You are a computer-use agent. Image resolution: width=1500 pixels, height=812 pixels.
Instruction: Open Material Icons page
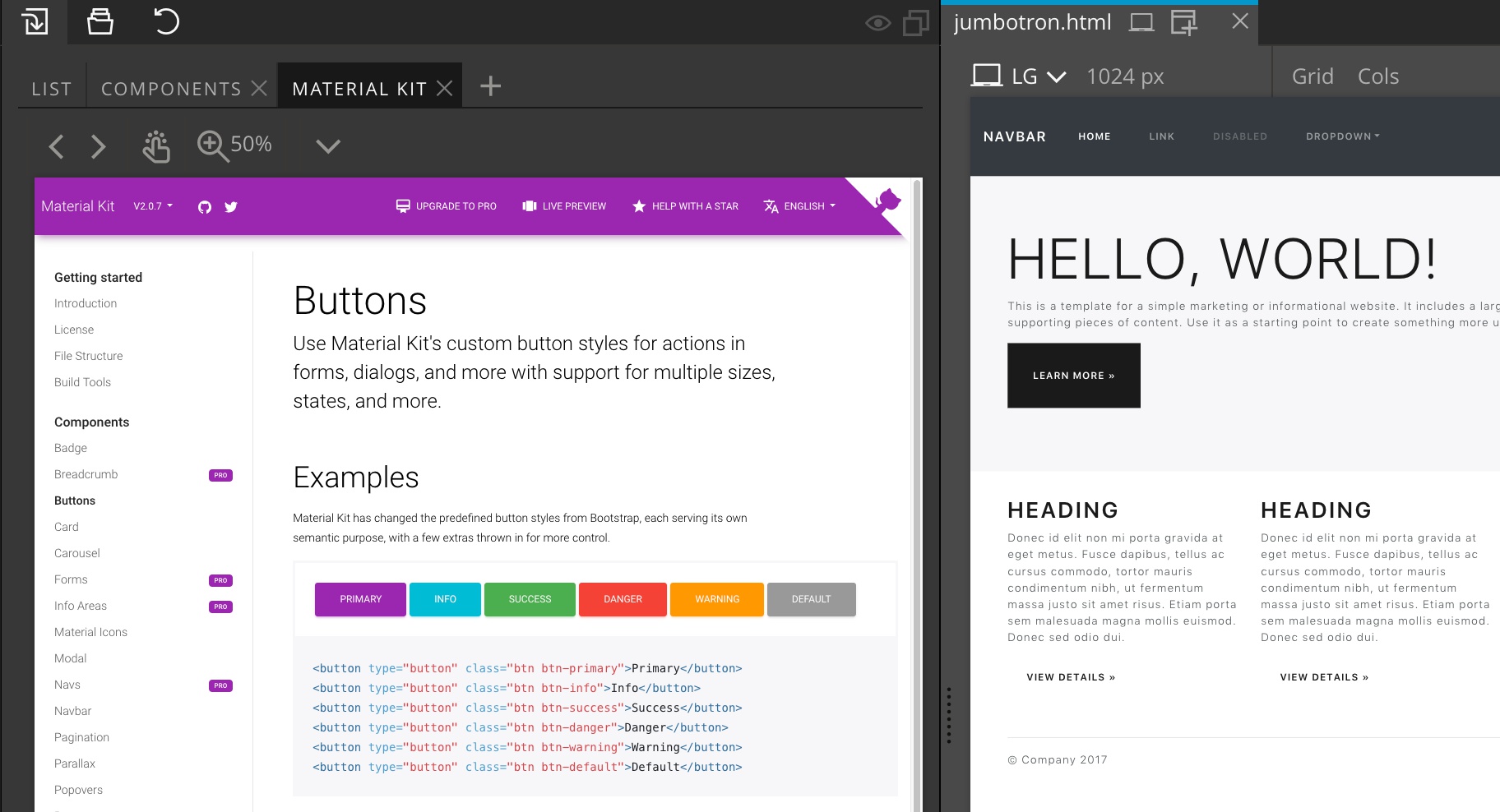(90, 632)
